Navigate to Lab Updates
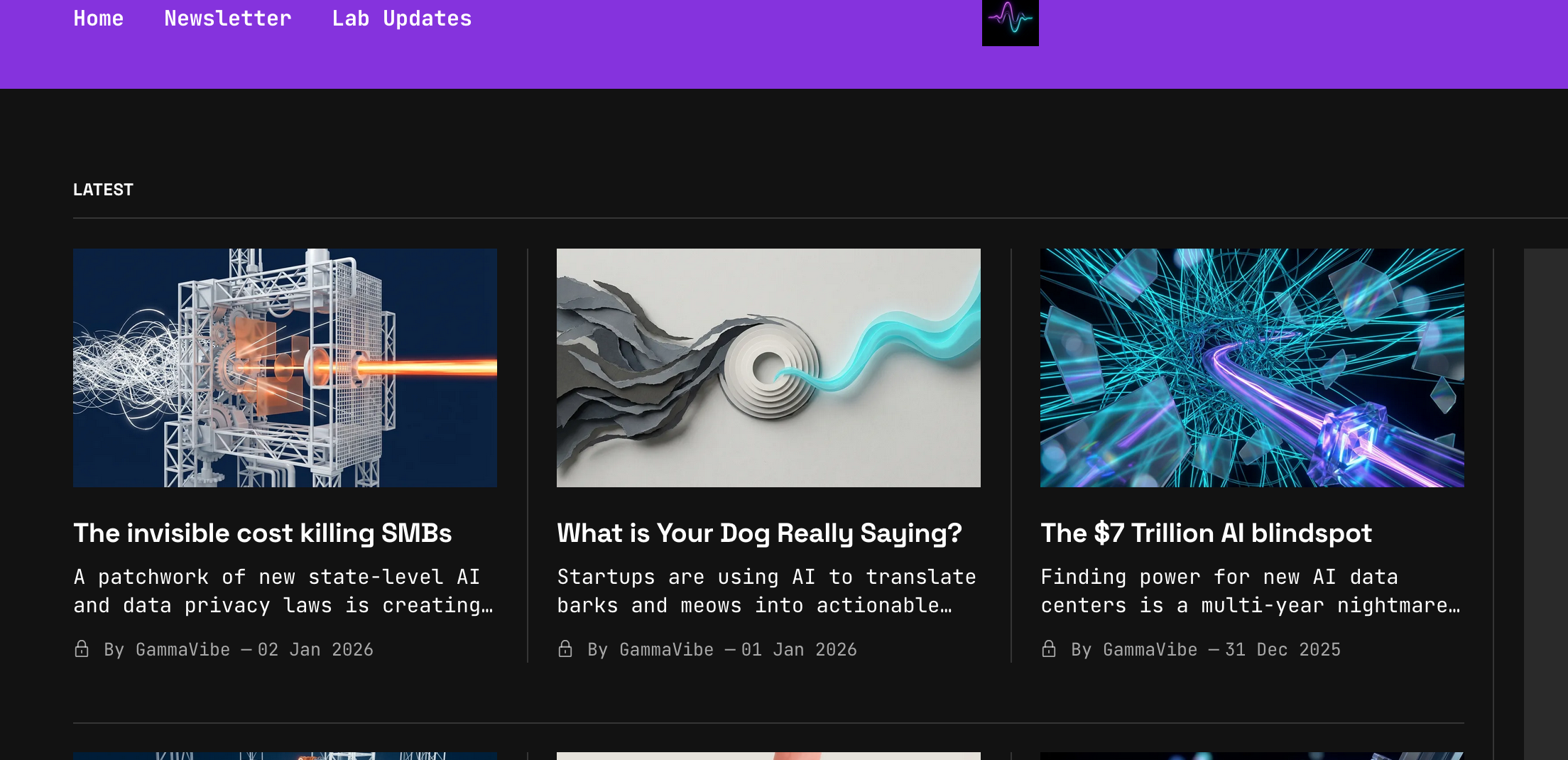Viewport: 1568px width, 760px height. pyautogui.click(x=401, y=18)
